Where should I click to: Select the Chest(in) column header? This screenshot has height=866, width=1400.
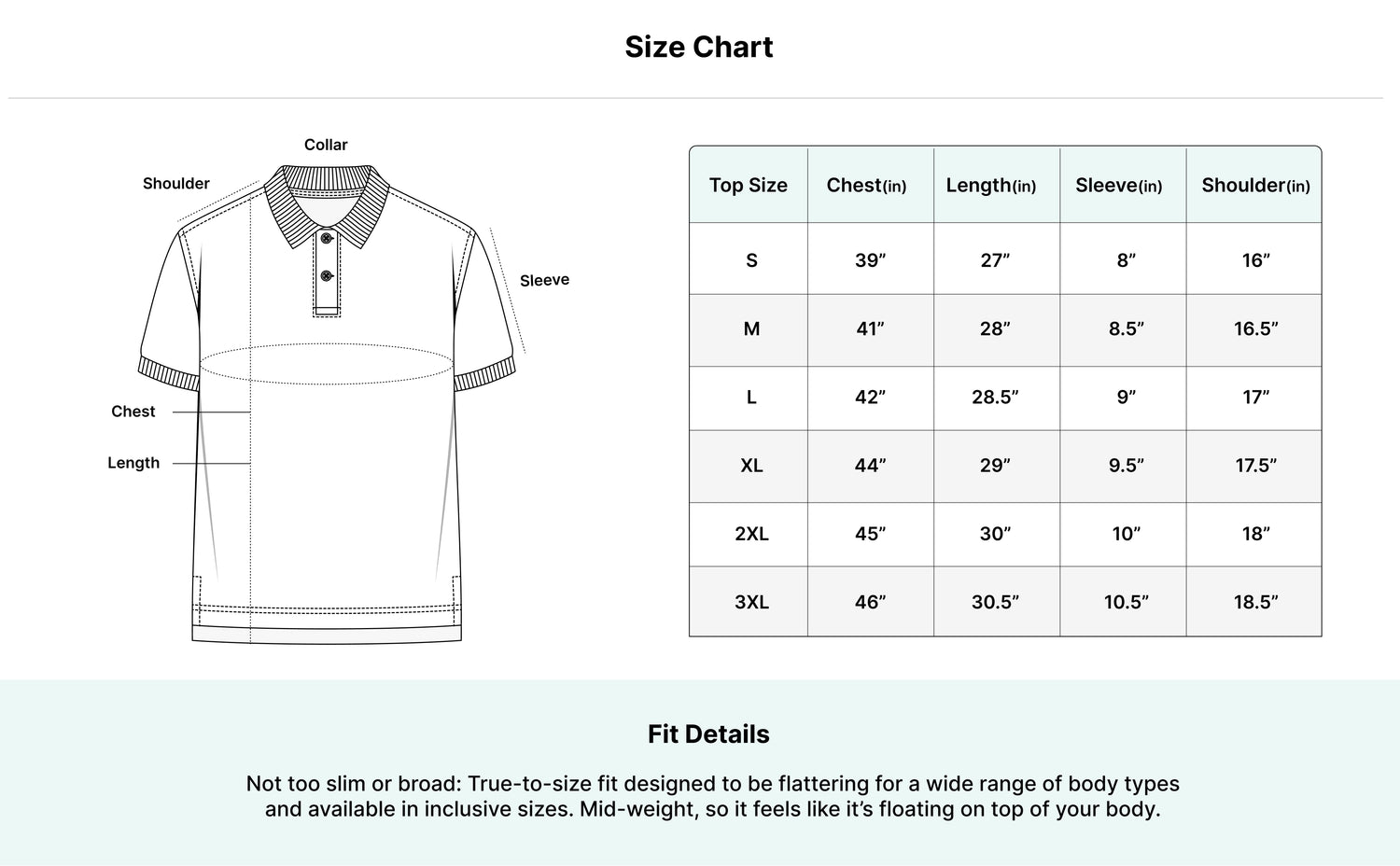tap(866, 185)
